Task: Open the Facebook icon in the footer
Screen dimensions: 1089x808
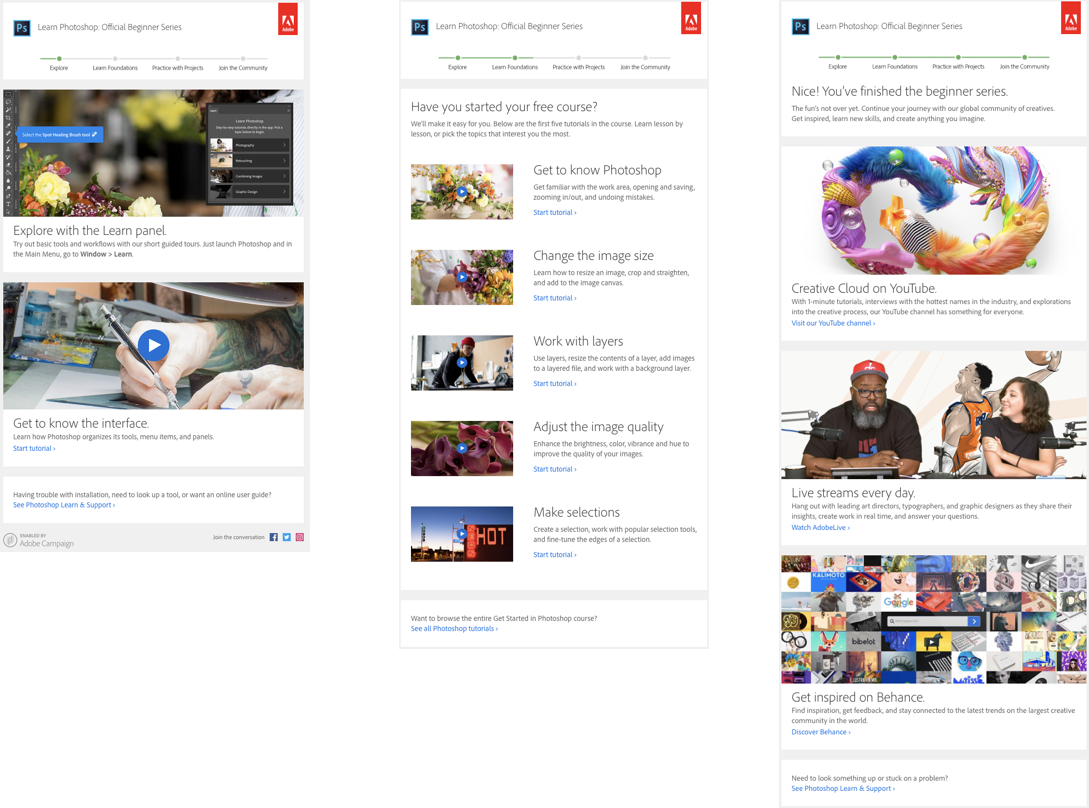Action: (x=274, y=537)
